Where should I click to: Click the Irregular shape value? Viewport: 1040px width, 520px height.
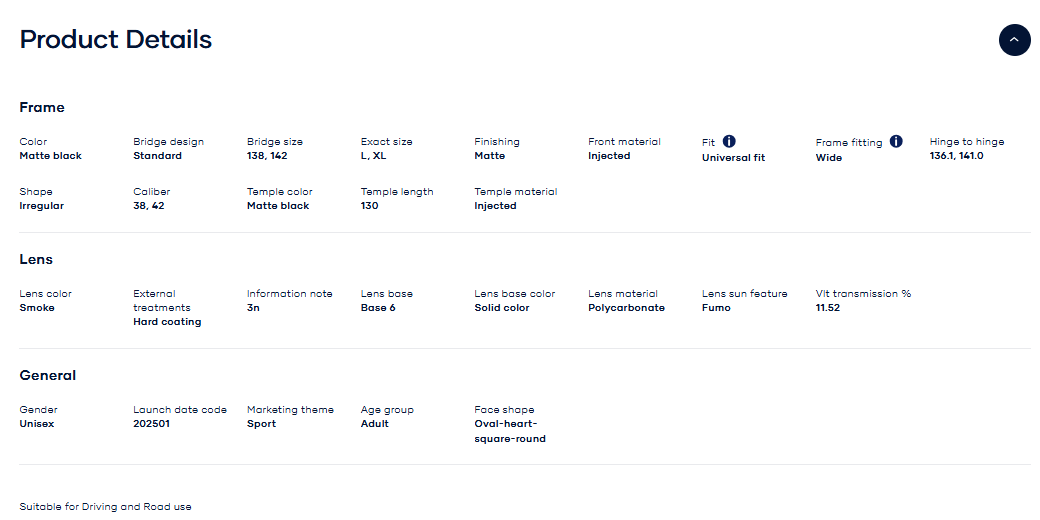[x=41, y=206]
